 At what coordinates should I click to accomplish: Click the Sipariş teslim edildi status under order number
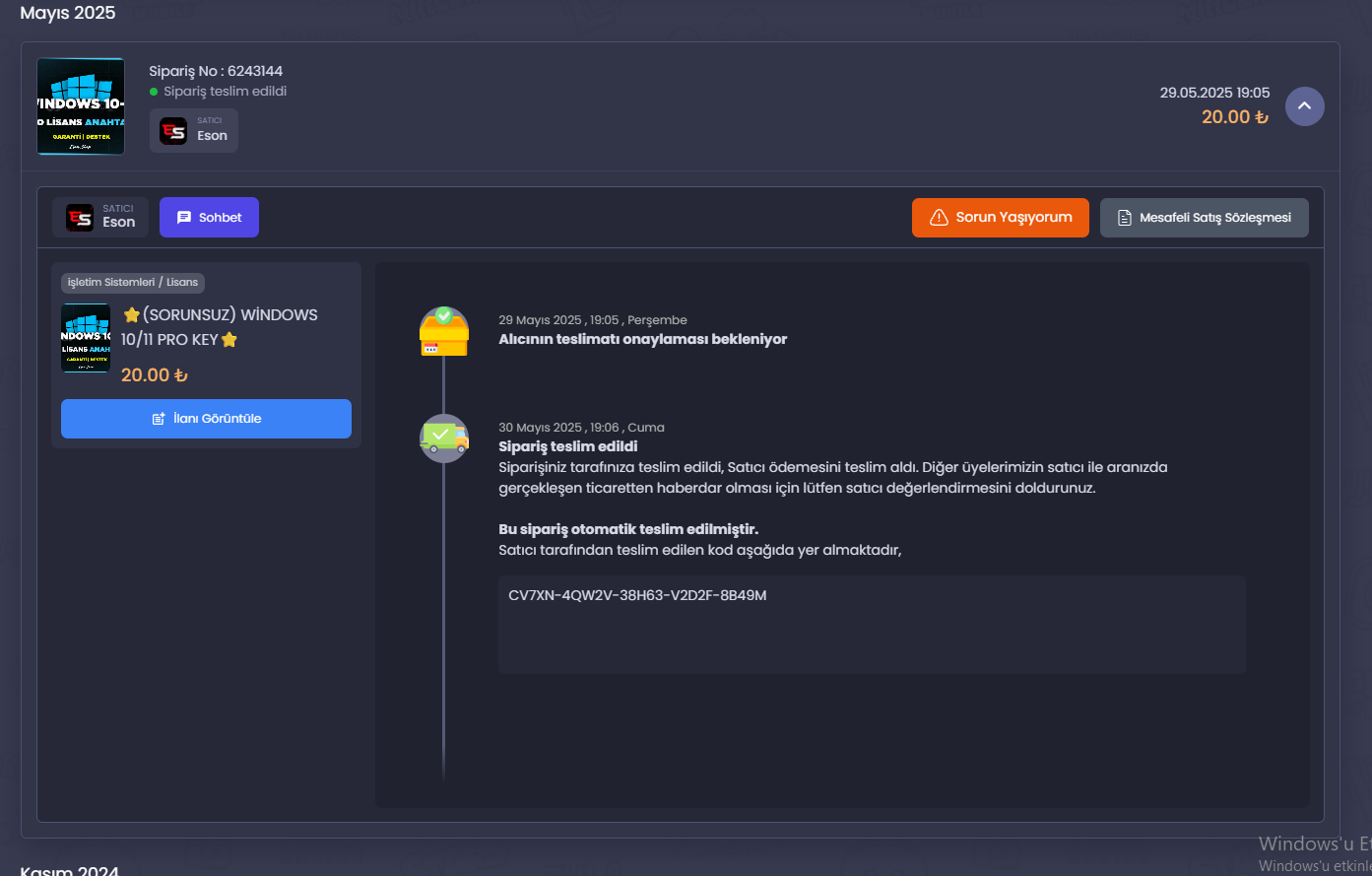coord(226,92)
